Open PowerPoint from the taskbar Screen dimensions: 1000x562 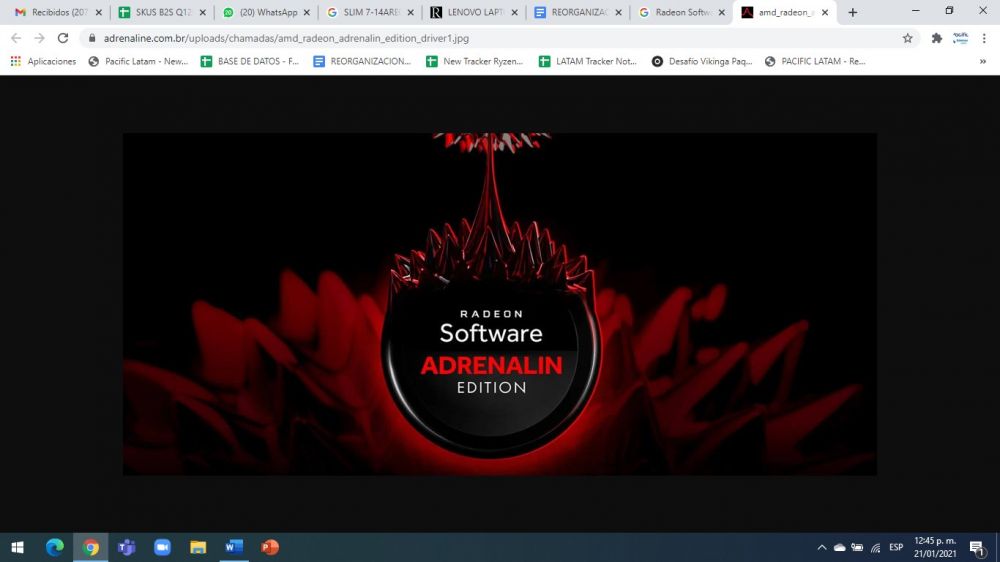click(x=270, y=547)
